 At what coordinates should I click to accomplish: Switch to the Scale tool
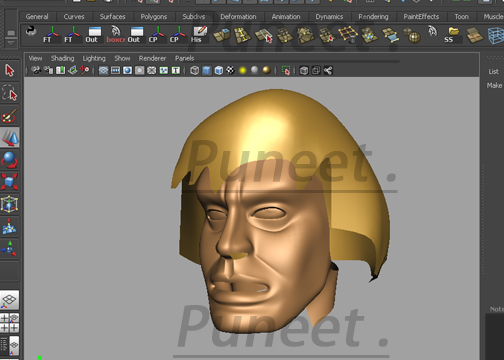(10, 182)
